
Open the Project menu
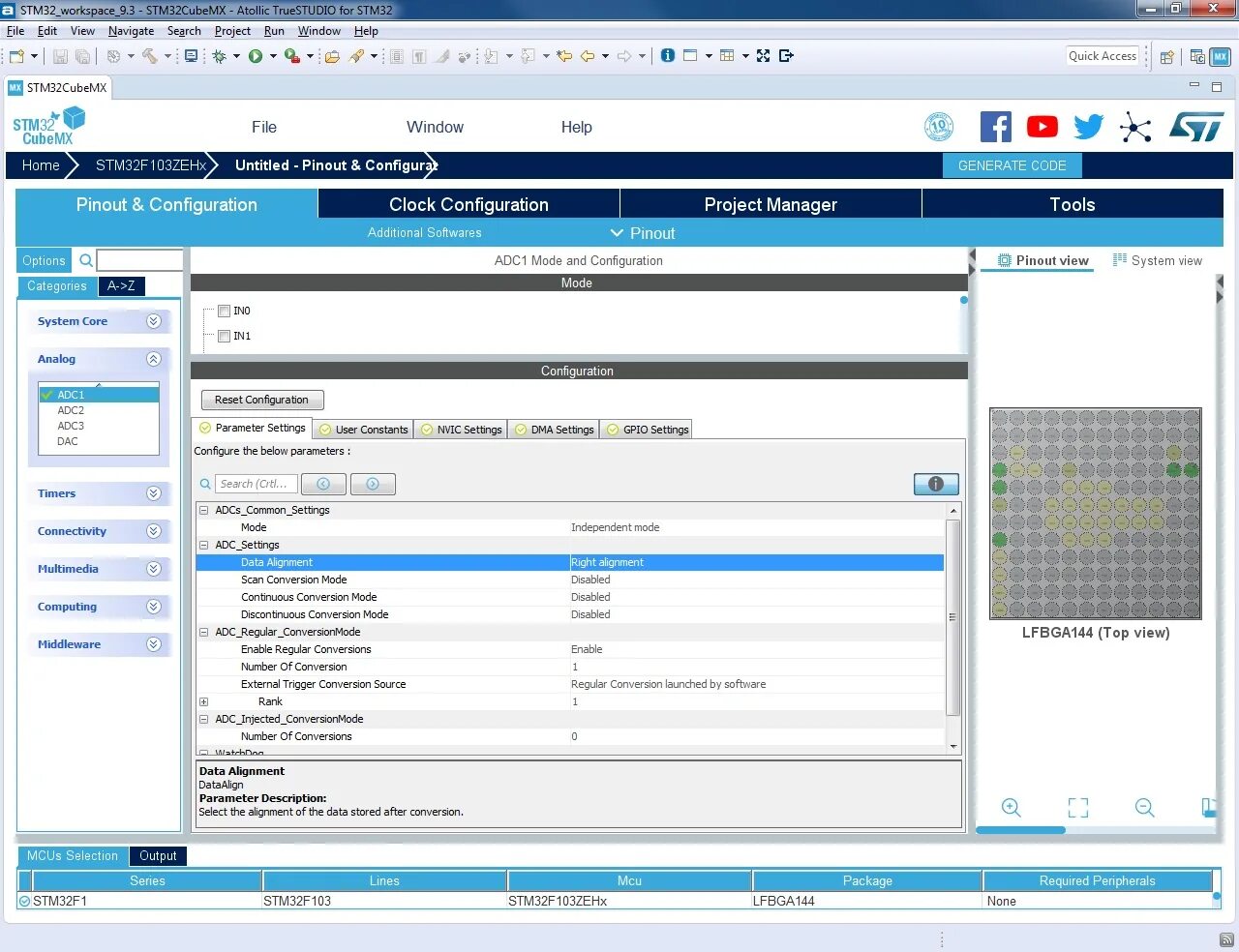pos(232,31)
